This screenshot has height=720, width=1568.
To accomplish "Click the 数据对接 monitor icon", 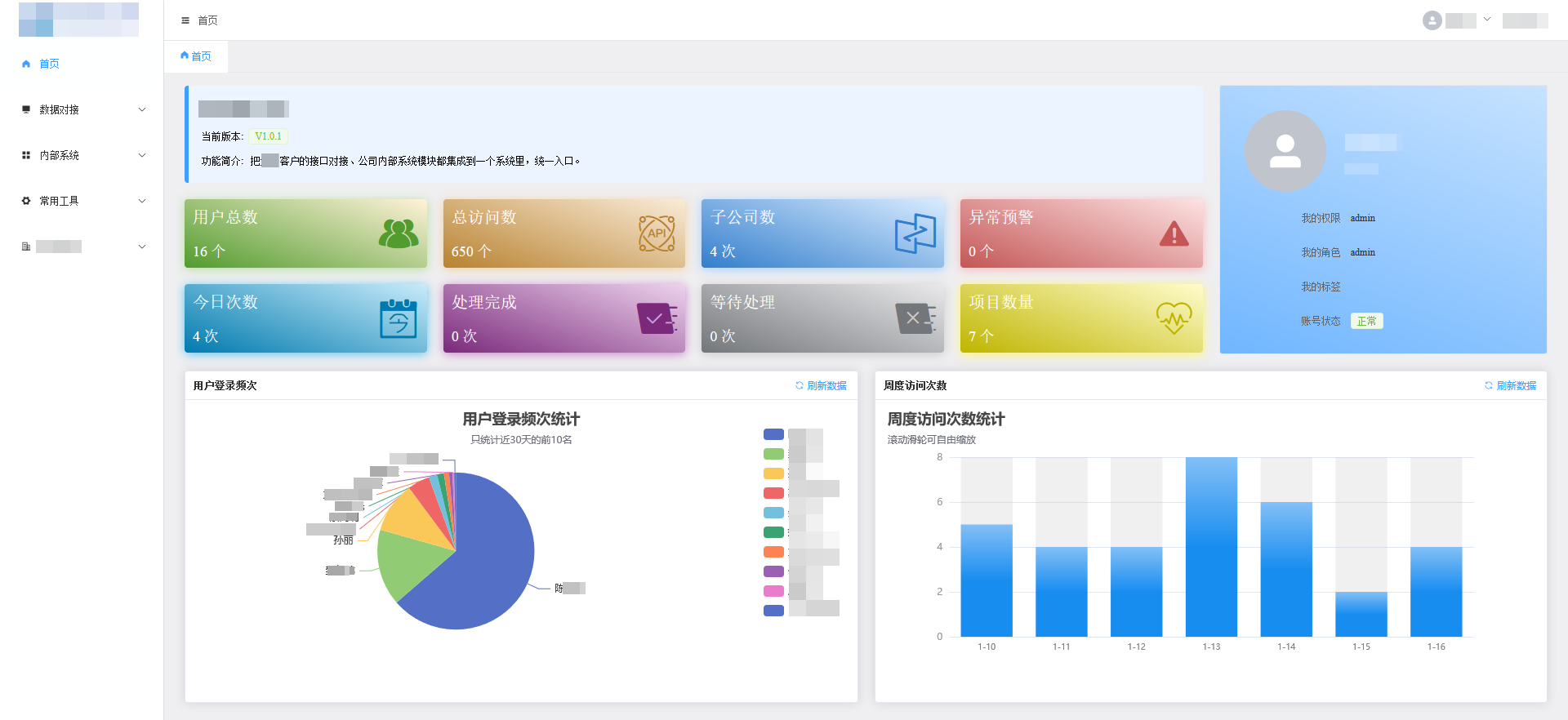I will [26, 109].
